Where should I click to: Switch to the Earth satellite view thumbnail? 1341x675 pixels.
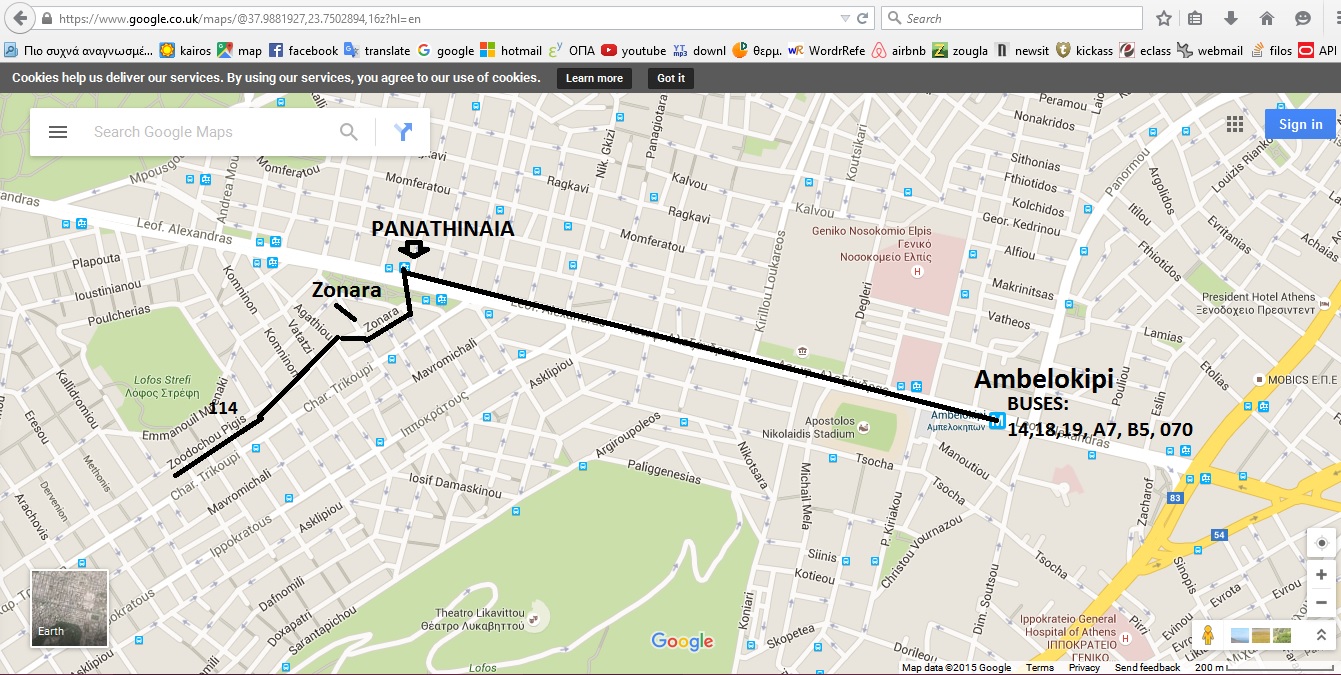69,608
